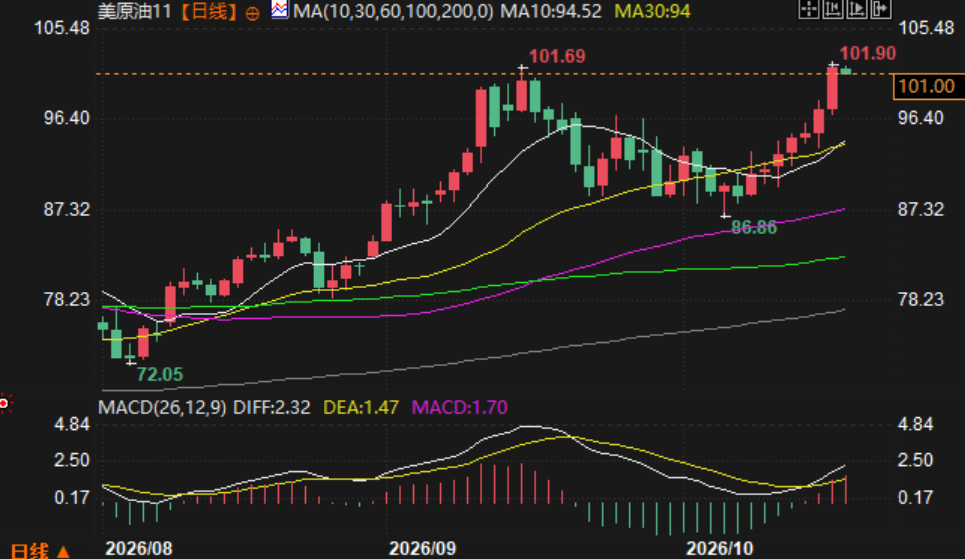This screenshot has width=965, height=559.
Task: Click the indicator chart icon before MA
Action: click(280, 9)
